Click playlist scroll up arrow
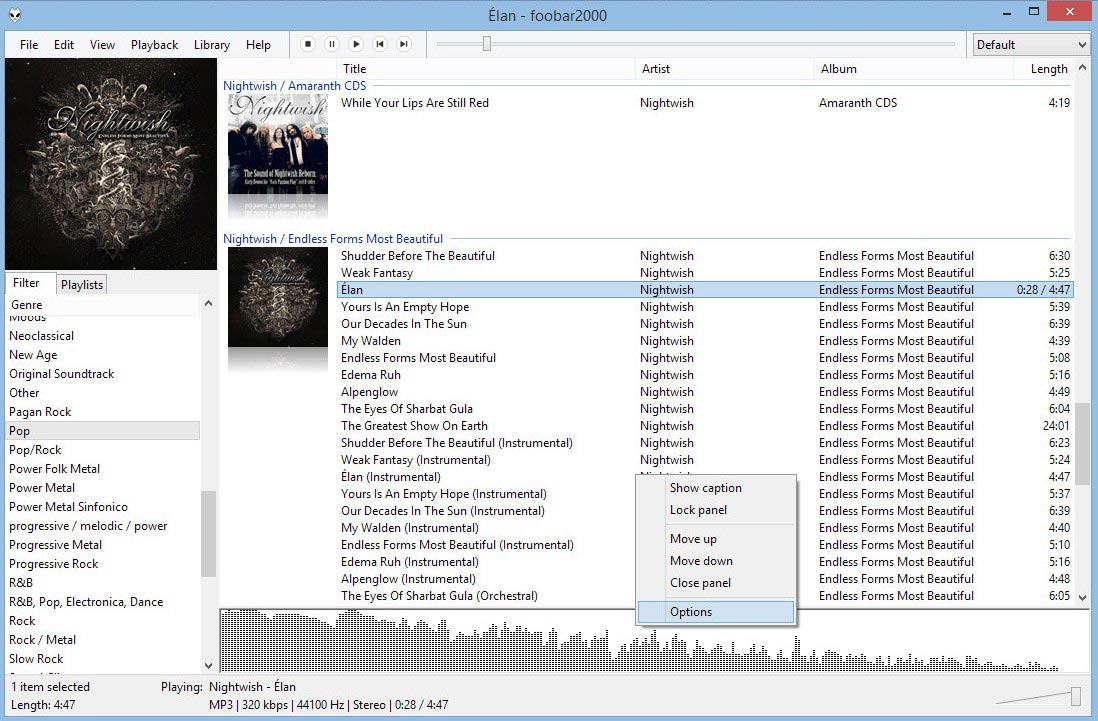 tap(1083, 68)
